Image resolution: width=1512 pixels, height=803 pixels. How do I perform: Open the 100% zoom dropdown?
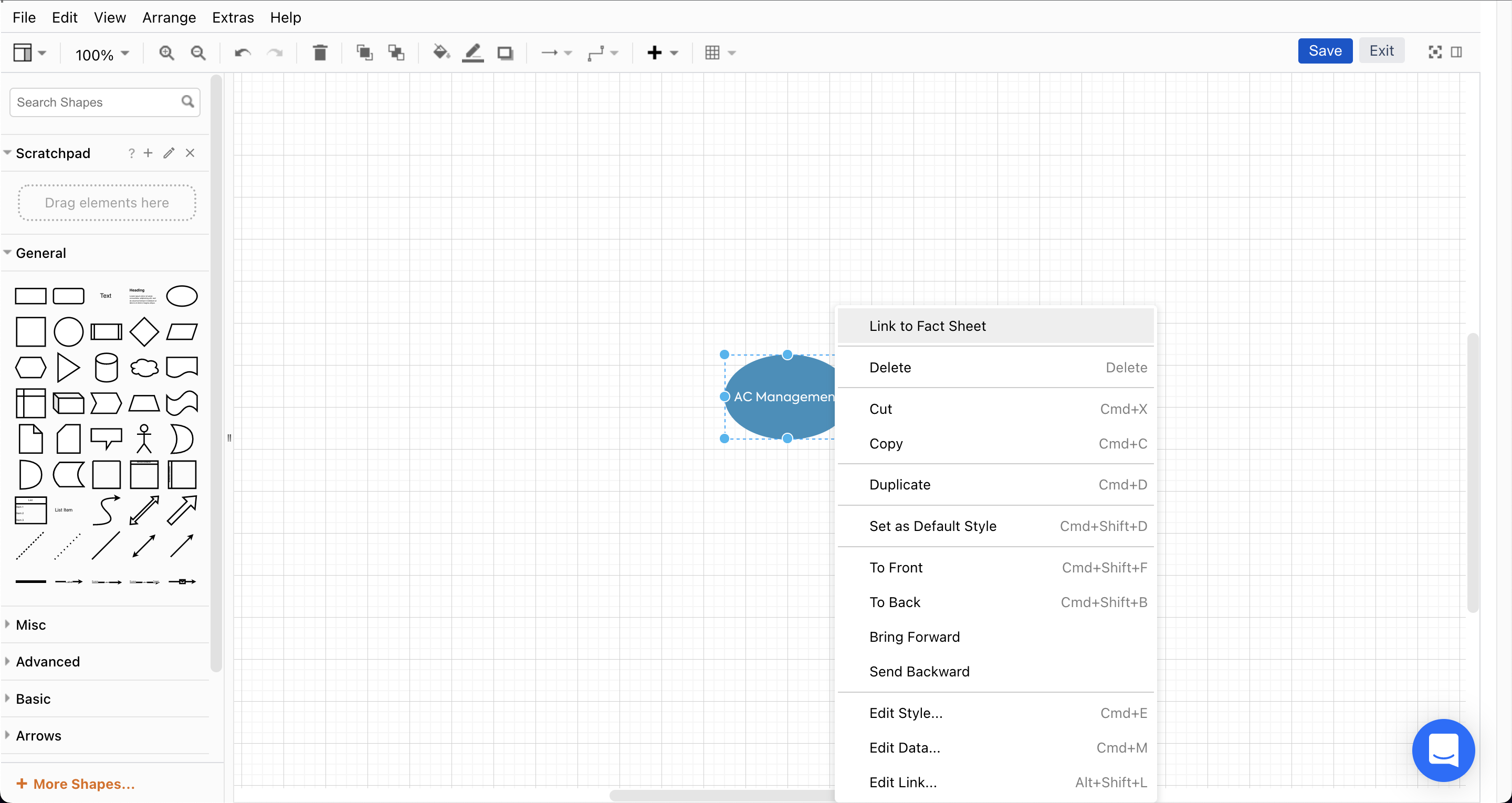coord(101,55)
